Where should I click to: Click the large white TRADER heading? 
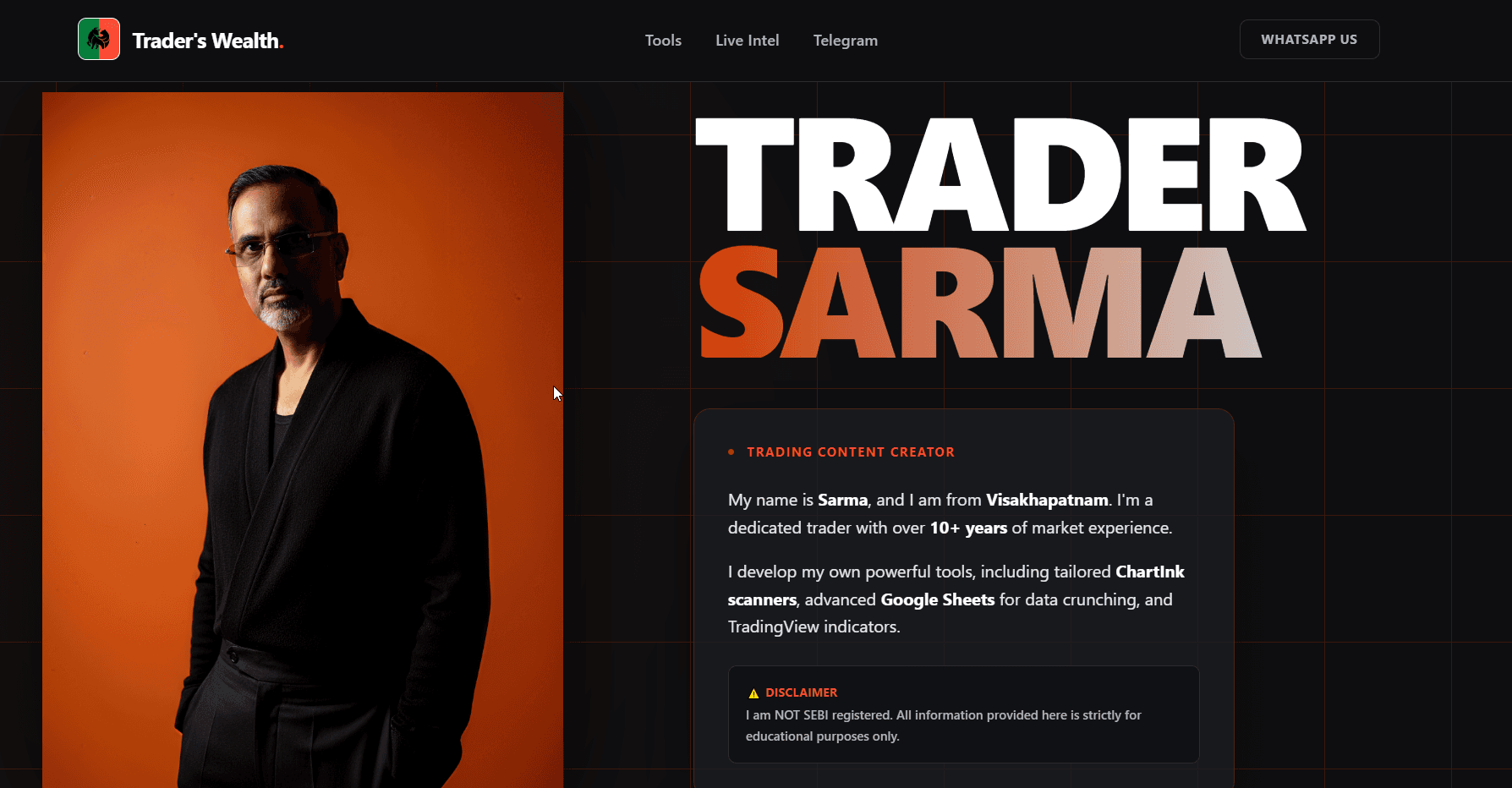1000,175
